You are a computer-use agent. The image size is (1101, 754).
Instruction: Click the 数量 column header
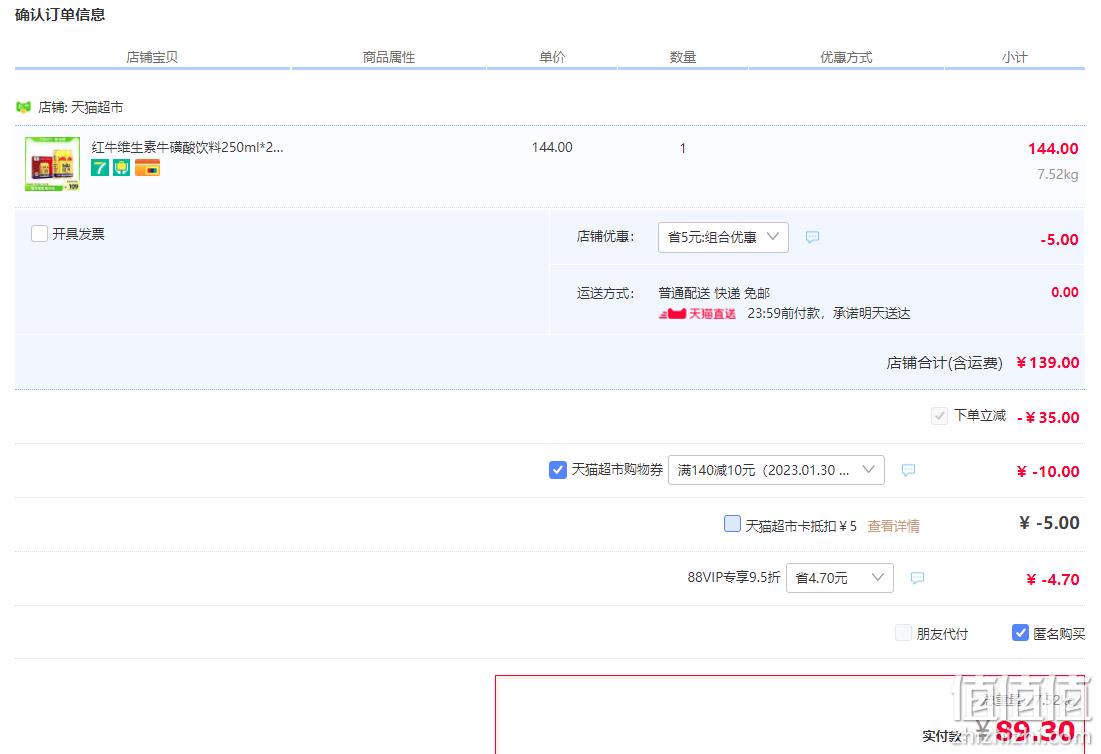[x=683, y=58]
